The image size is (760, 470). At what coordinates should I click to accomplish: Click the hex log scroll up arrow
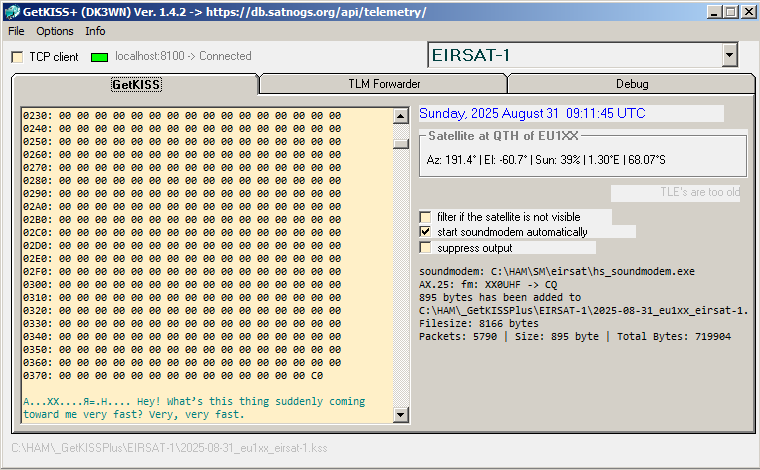[x=401, y=116]
